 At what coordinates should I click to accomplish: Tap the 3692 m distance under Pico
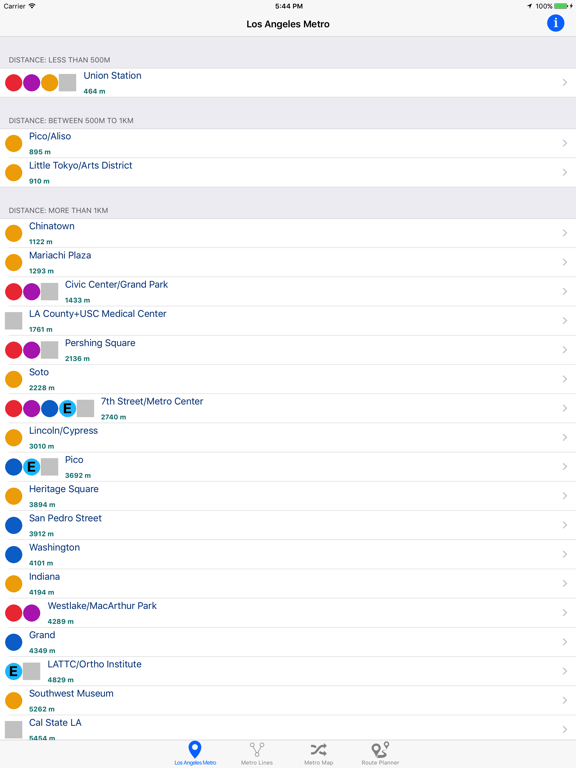(x=78, y=476)
